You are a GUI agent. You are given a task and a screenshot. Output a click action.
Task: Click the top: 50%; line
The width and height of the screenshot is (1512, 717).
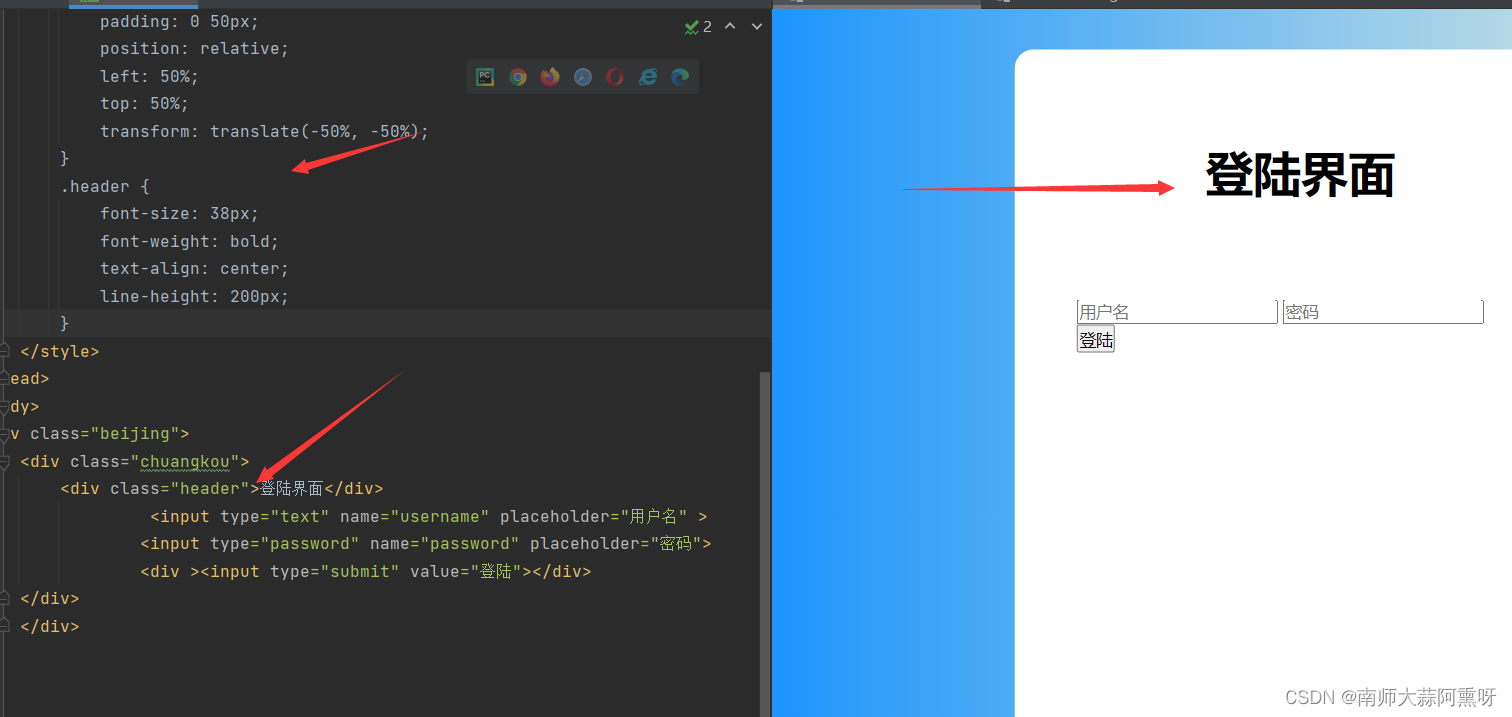coord(144,103)
